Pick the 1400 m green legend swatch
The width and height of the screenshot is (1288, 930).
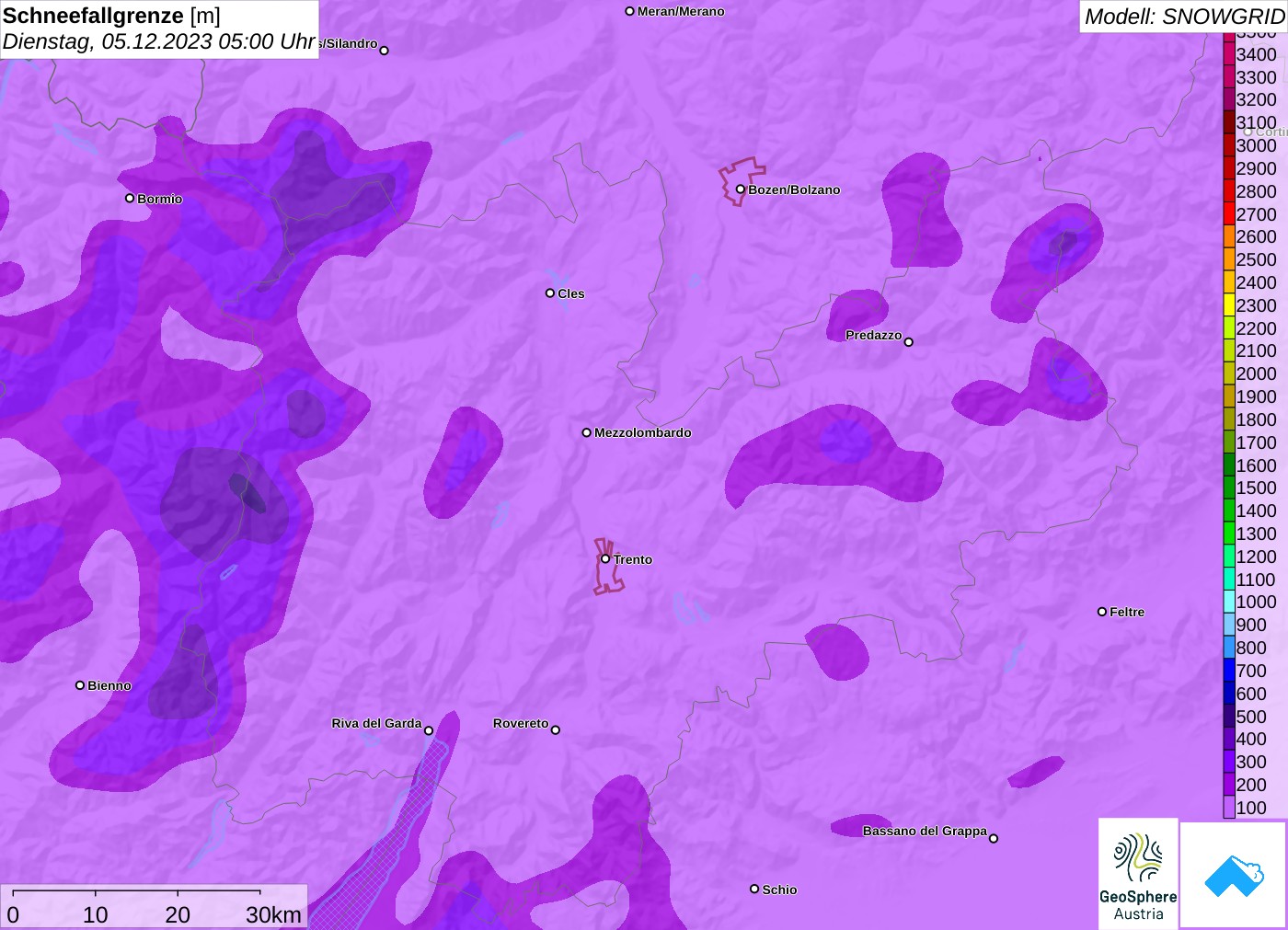[x=1229, y=511]
